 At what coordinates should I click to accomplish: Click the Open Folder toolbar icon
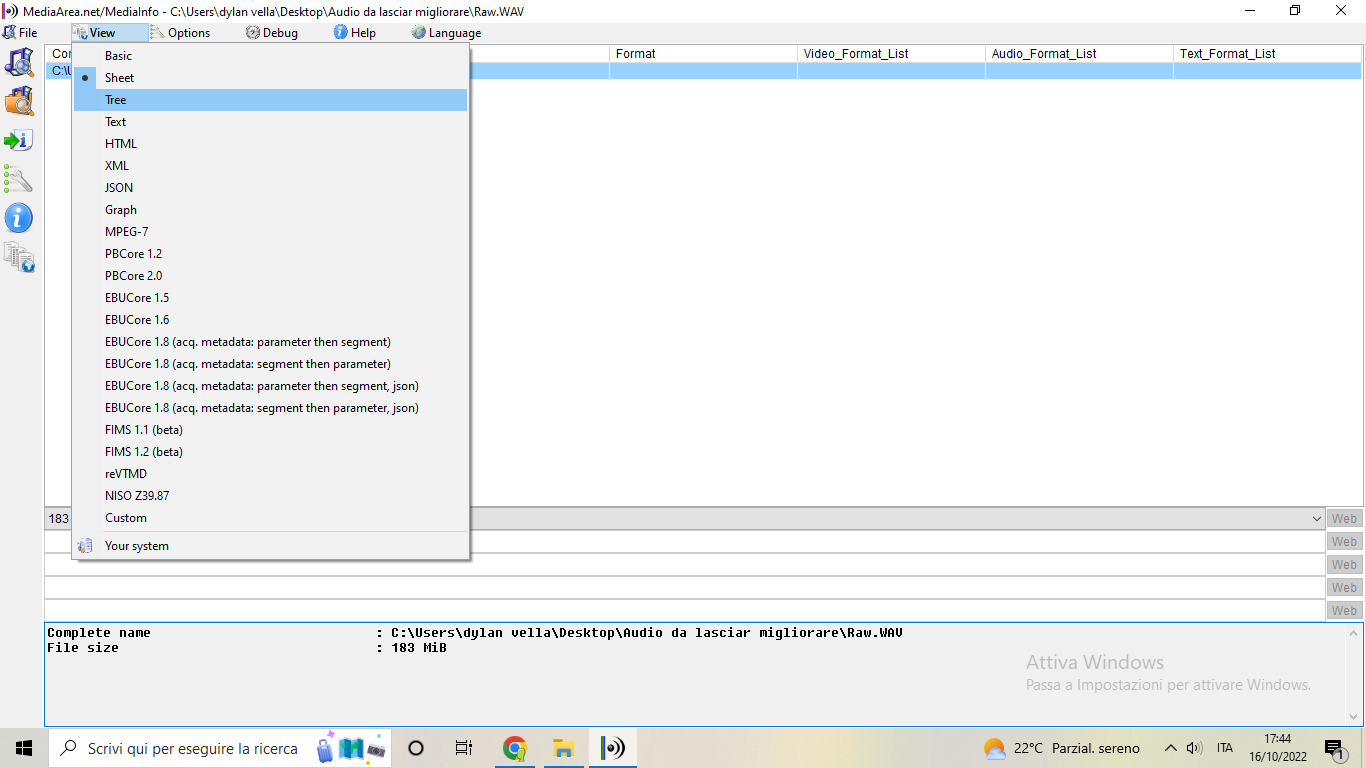coord(19,101)
